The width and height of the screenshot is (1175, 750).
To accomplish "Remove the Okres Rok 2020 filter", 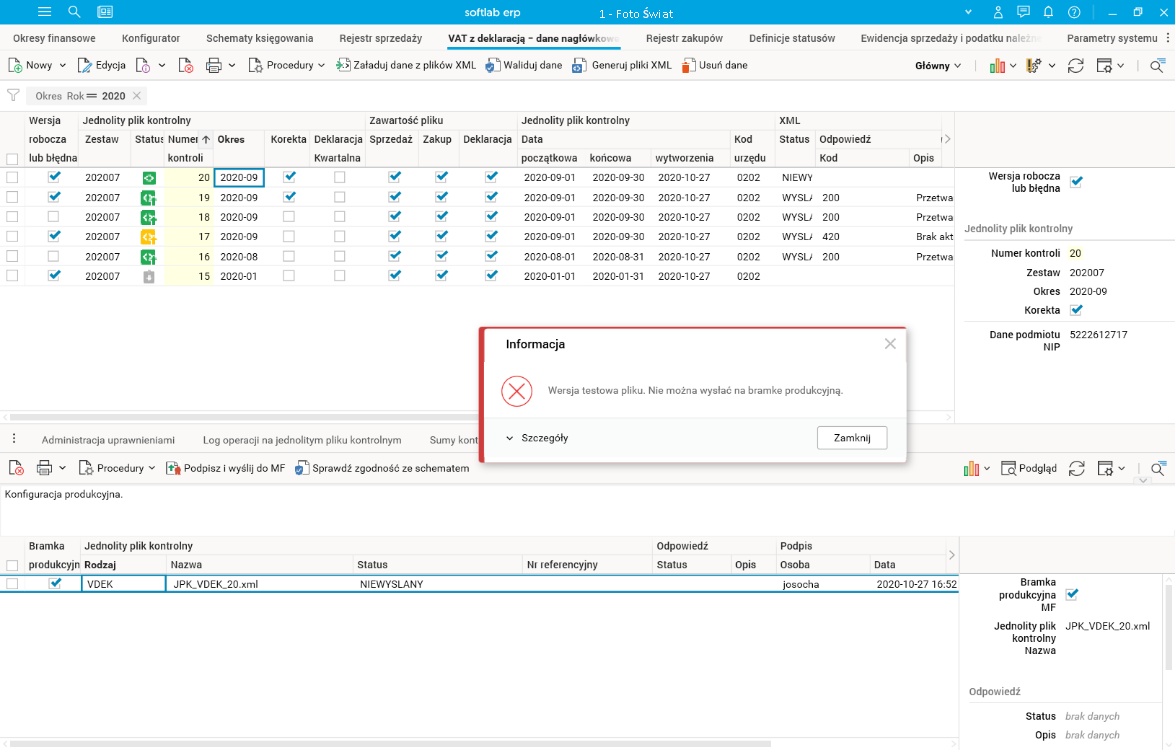I will tap(136, 96).
